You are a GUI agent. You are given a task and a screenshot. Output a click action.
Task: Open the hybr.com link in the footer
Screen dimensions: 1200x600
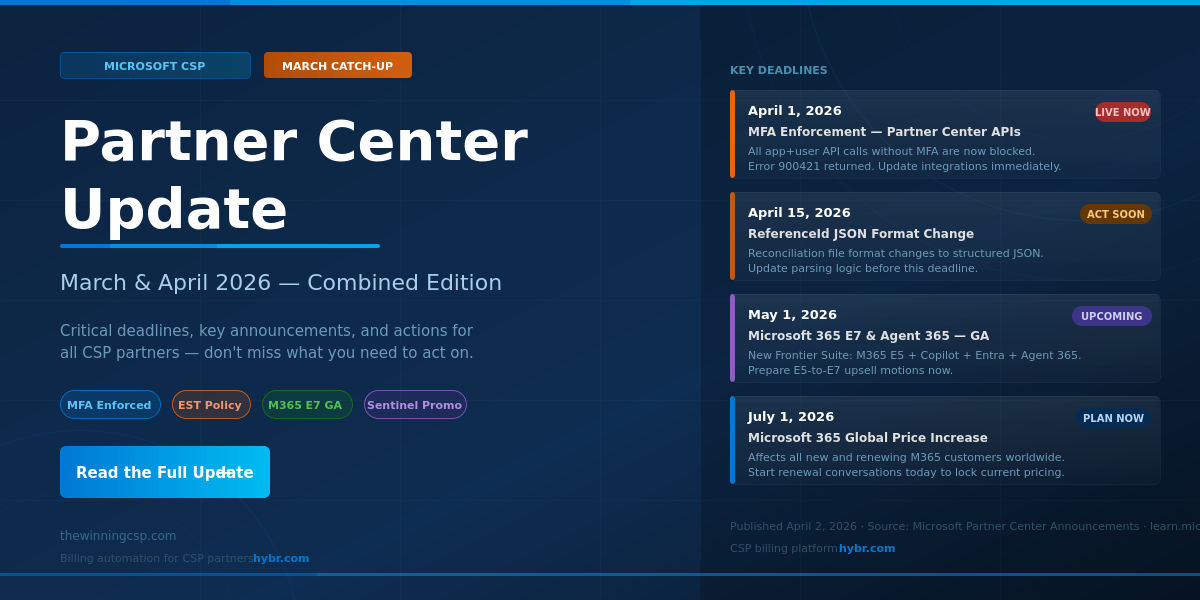(x=281, y=558)
